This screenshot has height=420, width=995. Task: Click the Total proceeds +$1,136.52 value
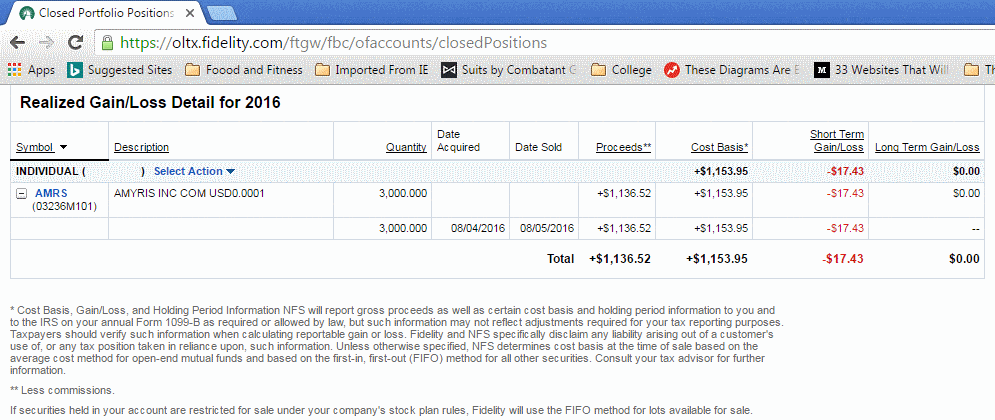[x=620, y=259]
